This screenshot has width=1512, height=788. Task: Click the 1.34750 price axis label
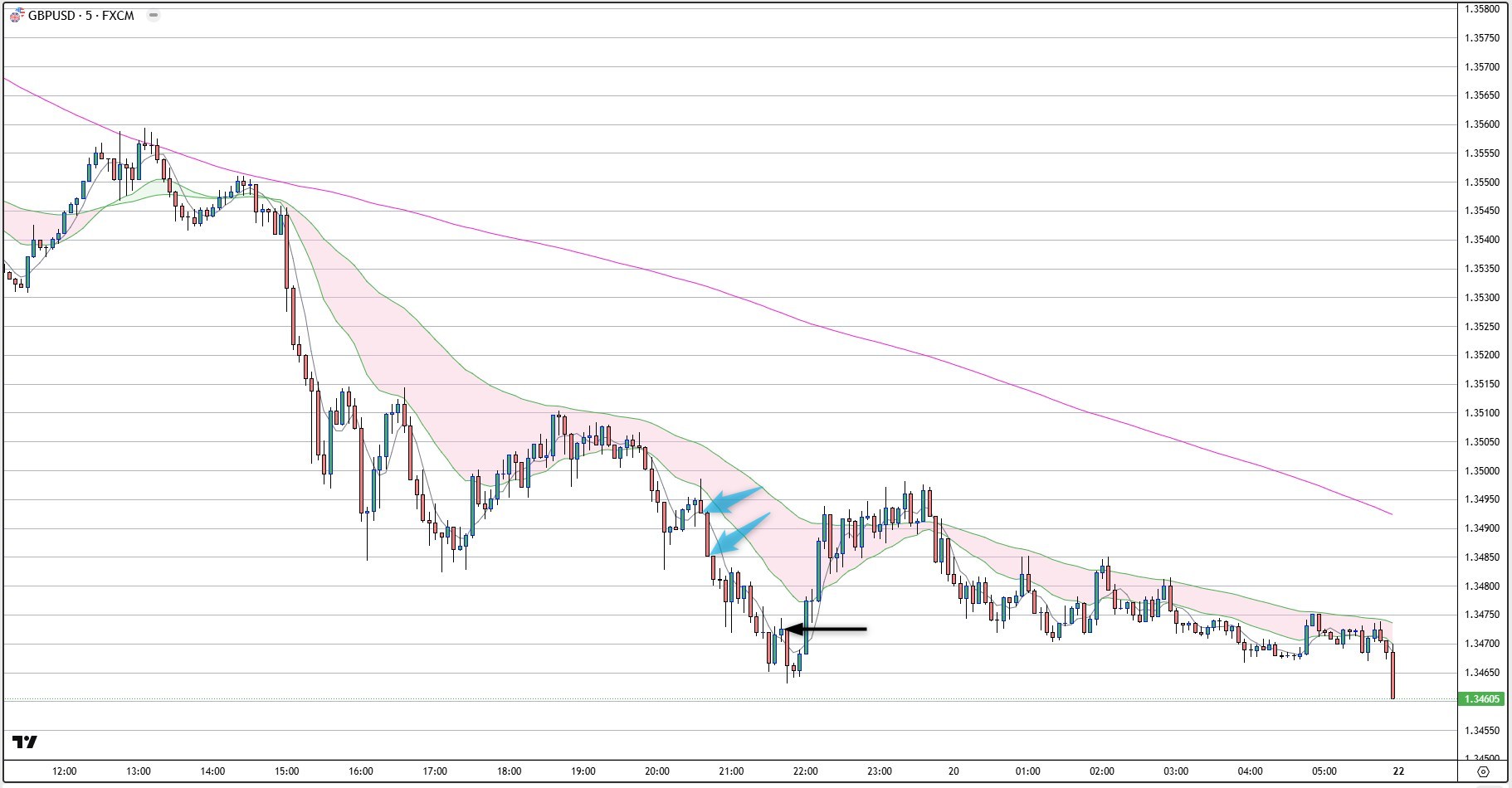point(1481,615)
